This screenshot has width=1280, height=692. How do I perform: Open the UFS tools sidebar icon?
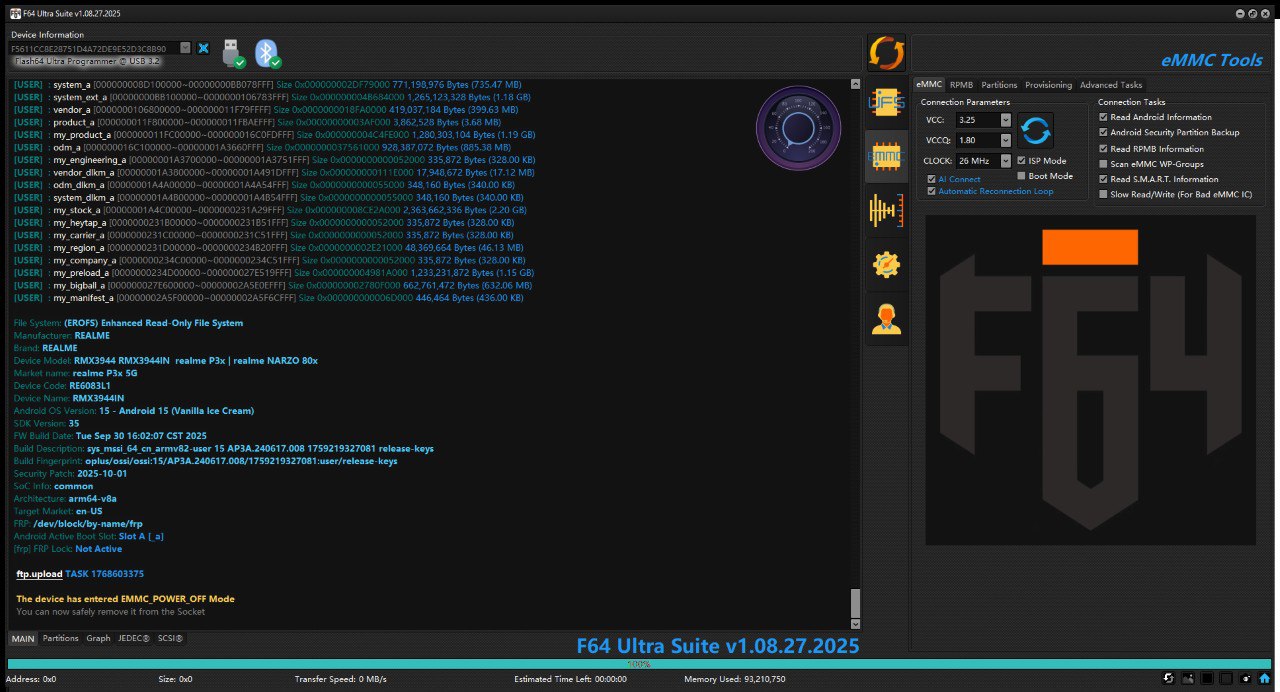pos(886,101)
